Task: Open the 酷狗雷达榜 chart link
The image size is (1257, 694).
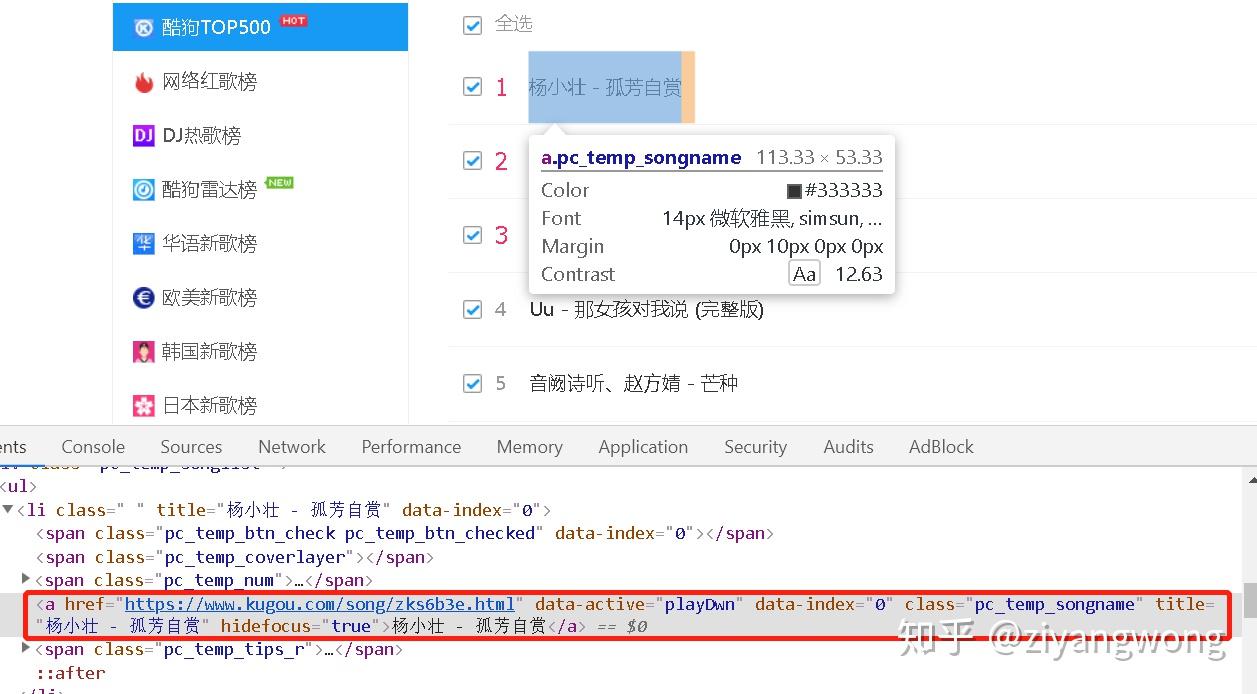Action: click(x=210, y=190)
